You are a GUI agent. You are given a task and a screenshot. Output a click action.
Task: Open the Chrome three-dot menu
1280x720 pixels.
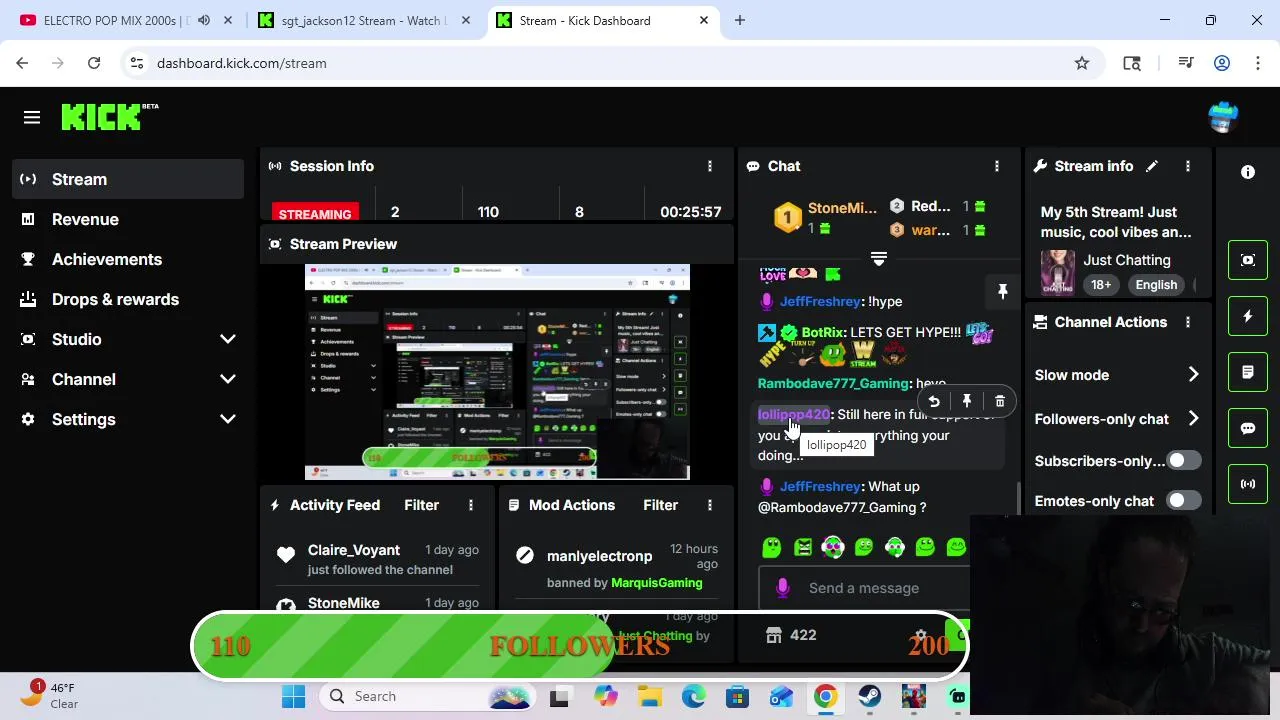point(1257,63)
